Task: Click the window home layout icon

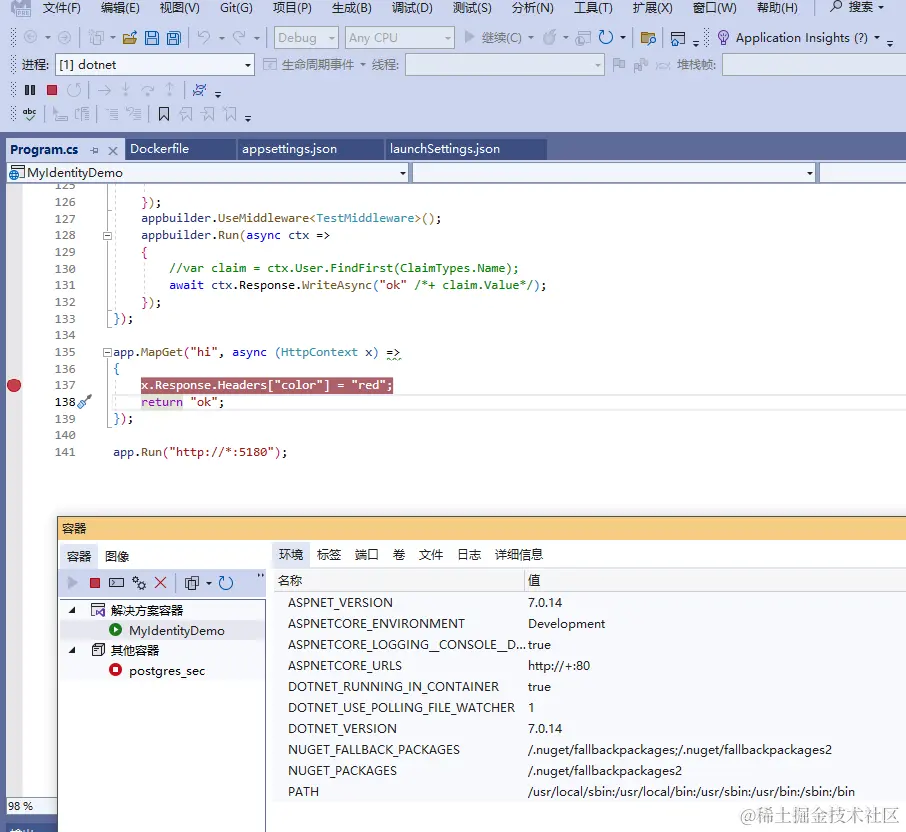Action: [678, 39]
